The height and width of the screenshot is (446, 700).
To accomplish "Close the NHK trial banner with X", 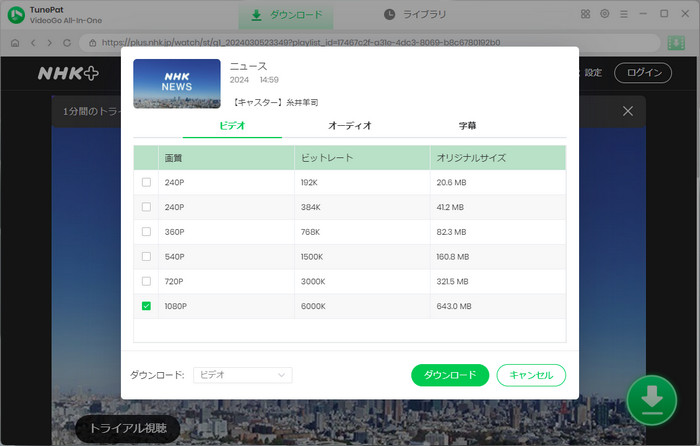I will 628,111.
